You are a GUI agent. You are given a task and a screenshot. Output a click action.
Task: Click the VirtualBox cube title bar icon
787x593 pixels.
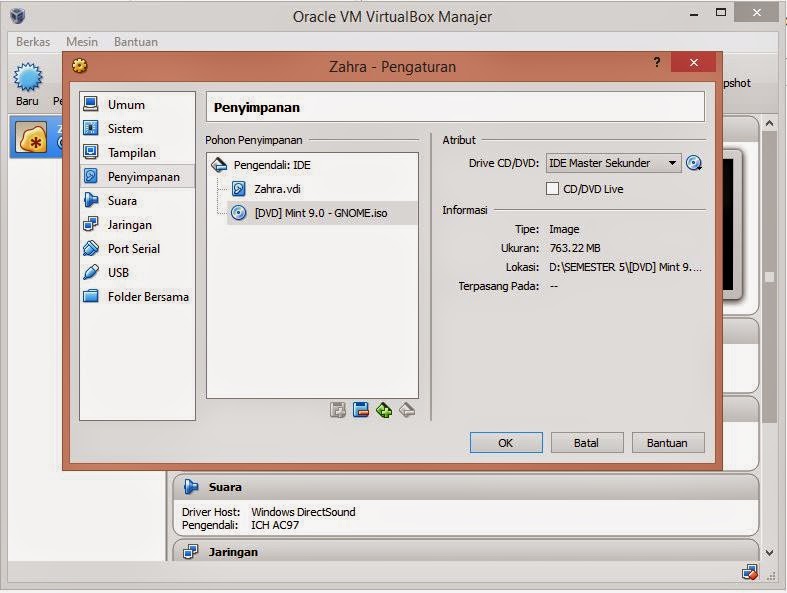(18, 16)
